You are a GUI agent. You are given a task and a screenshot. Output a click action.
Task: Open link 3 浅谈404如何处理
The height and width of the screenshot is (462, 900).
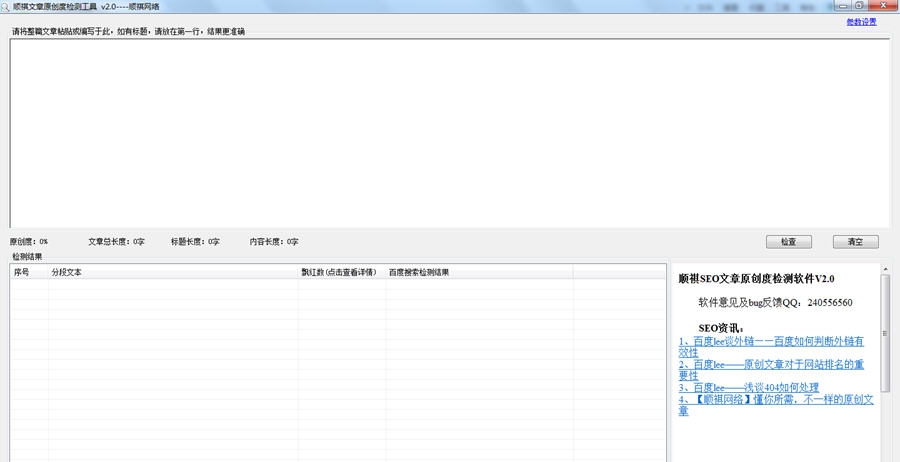tap(748, 387)
